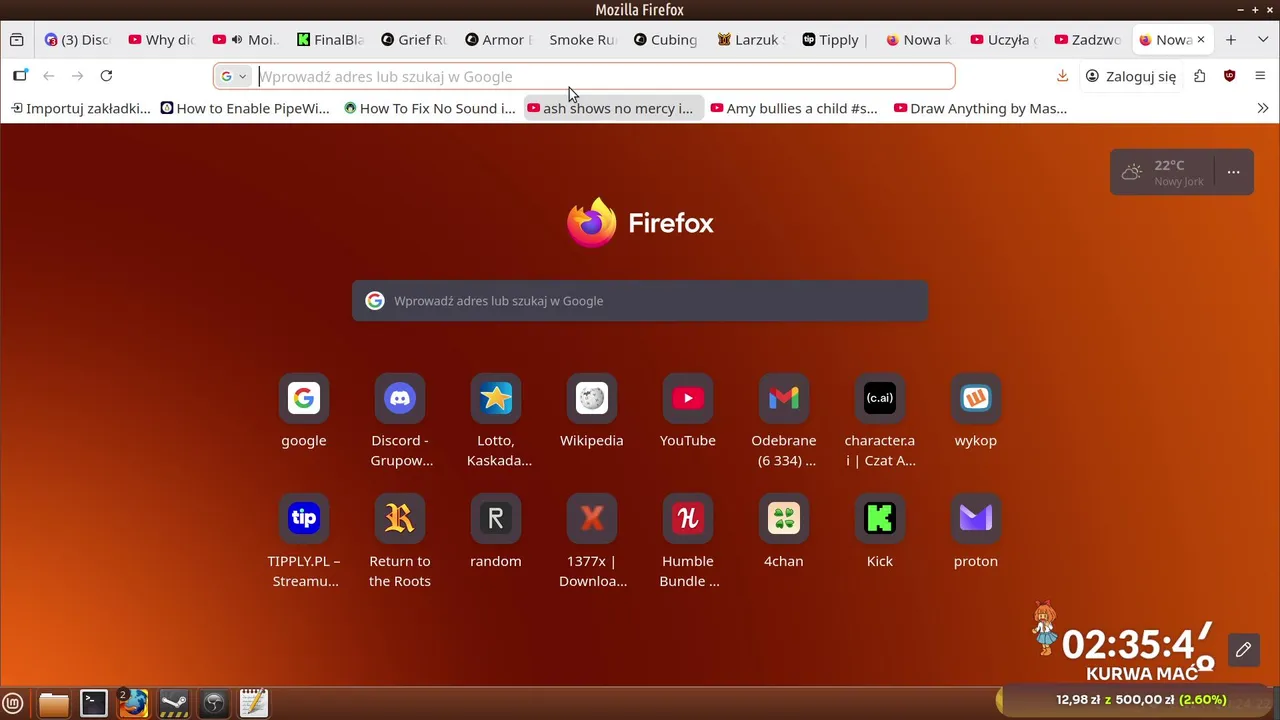Open the Humble Bundle shortcut tile
This screenshot has height=720, width=1280.
pos(688,518)
